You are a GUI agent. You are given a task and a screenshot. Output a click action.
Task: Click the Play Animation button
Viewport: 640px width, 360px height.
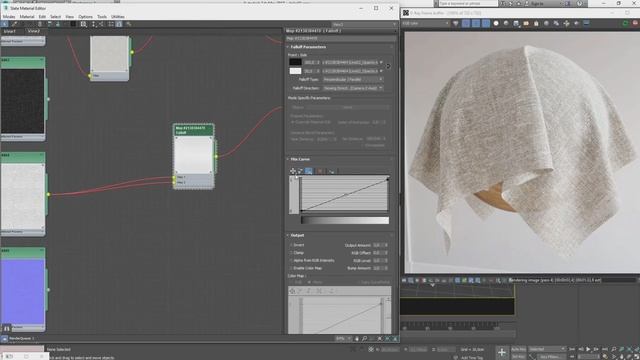[x=588, y=349]
